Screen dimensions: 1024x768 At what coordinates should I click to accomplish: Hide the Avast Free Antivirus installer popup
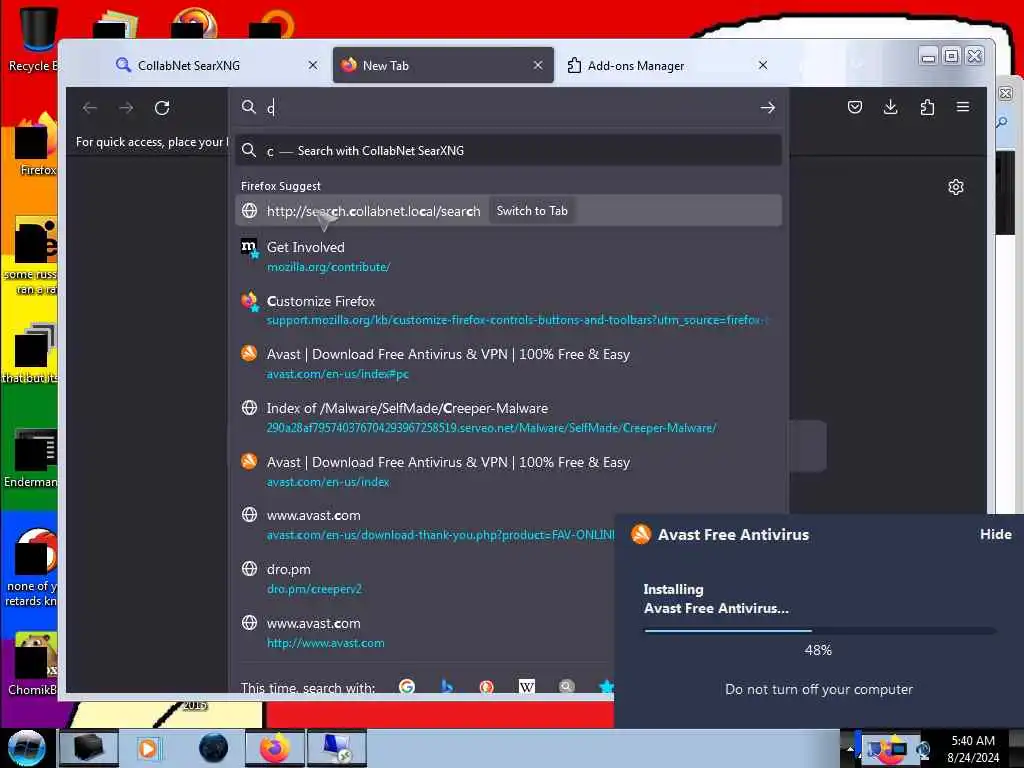(995, 534)
